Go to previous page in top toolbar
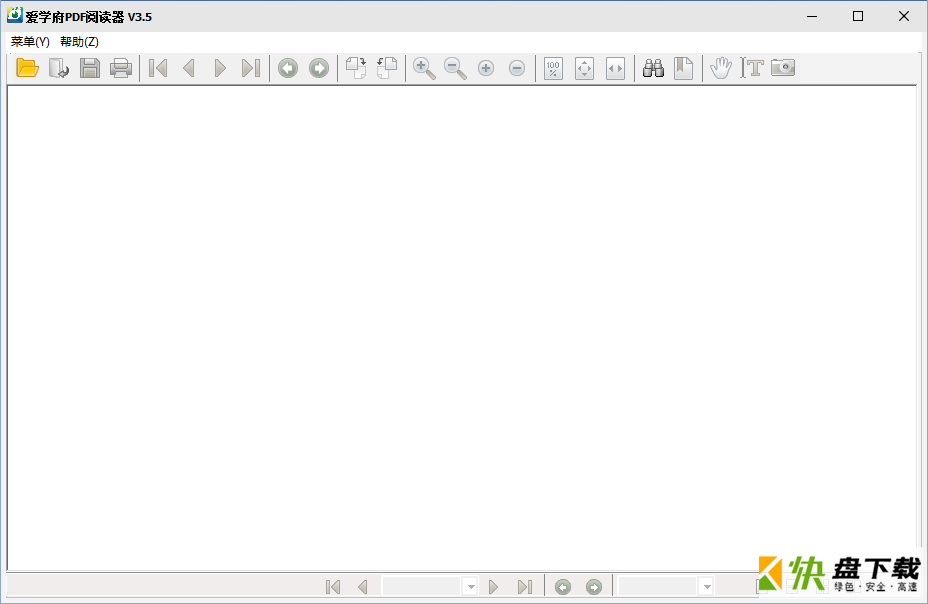 (x=189, y=68)
